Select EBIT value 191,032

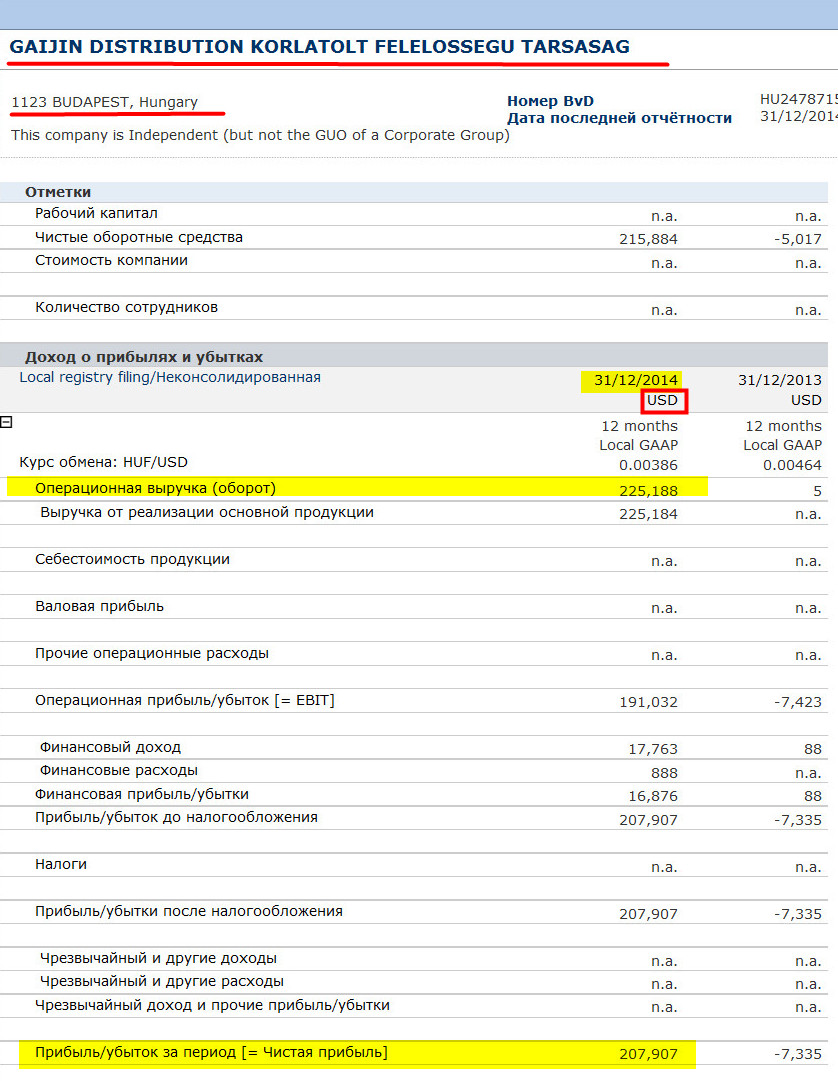point(648,703)
